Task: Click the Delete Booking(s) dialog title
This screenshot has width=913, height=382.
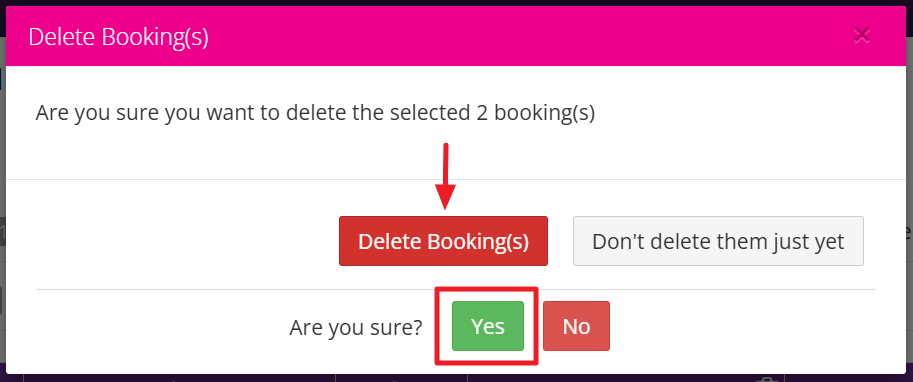Action: [118, 38]
